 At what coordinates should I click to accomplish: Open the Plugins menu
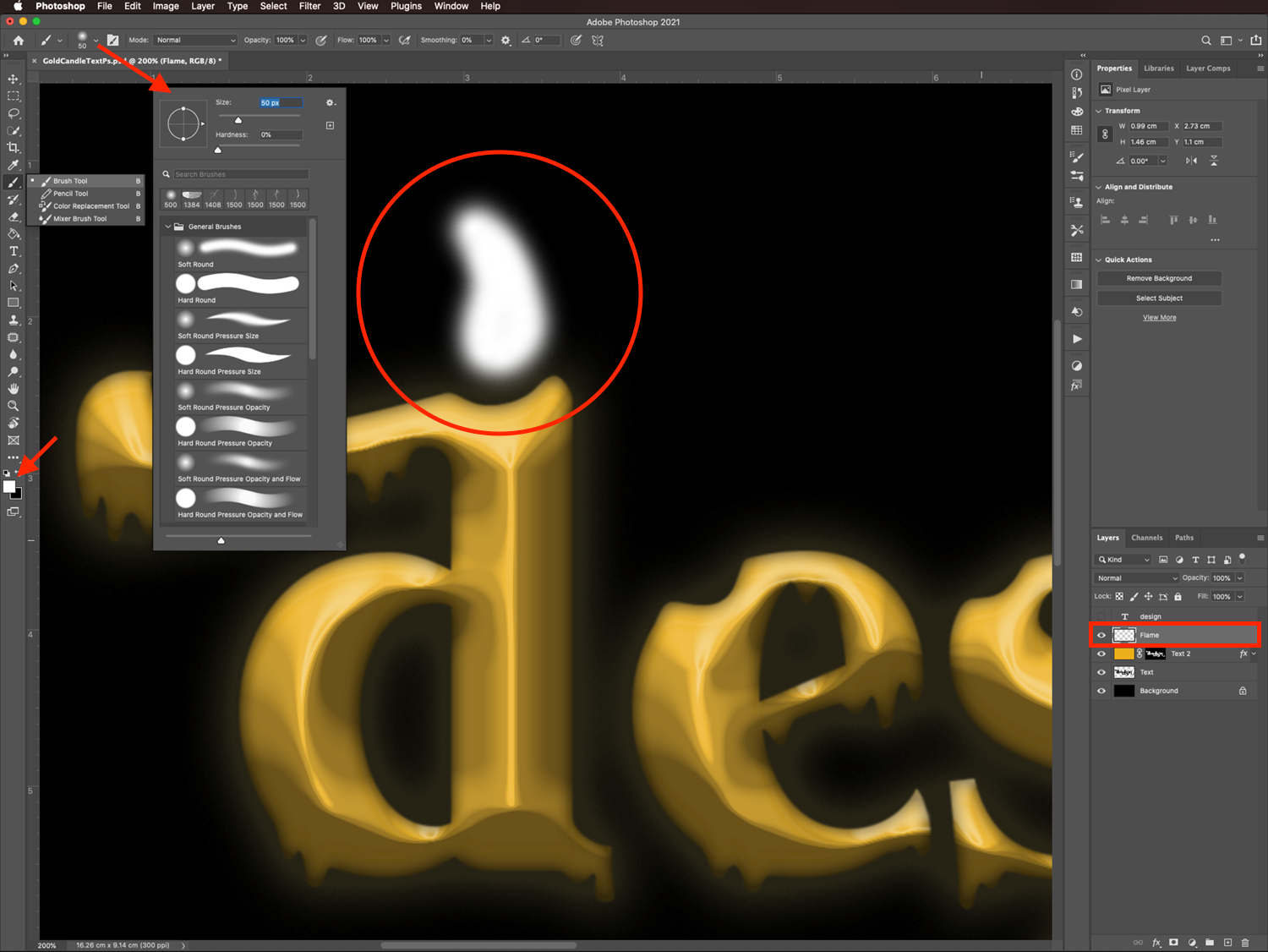pyautogui.click(x=406, y=6)
